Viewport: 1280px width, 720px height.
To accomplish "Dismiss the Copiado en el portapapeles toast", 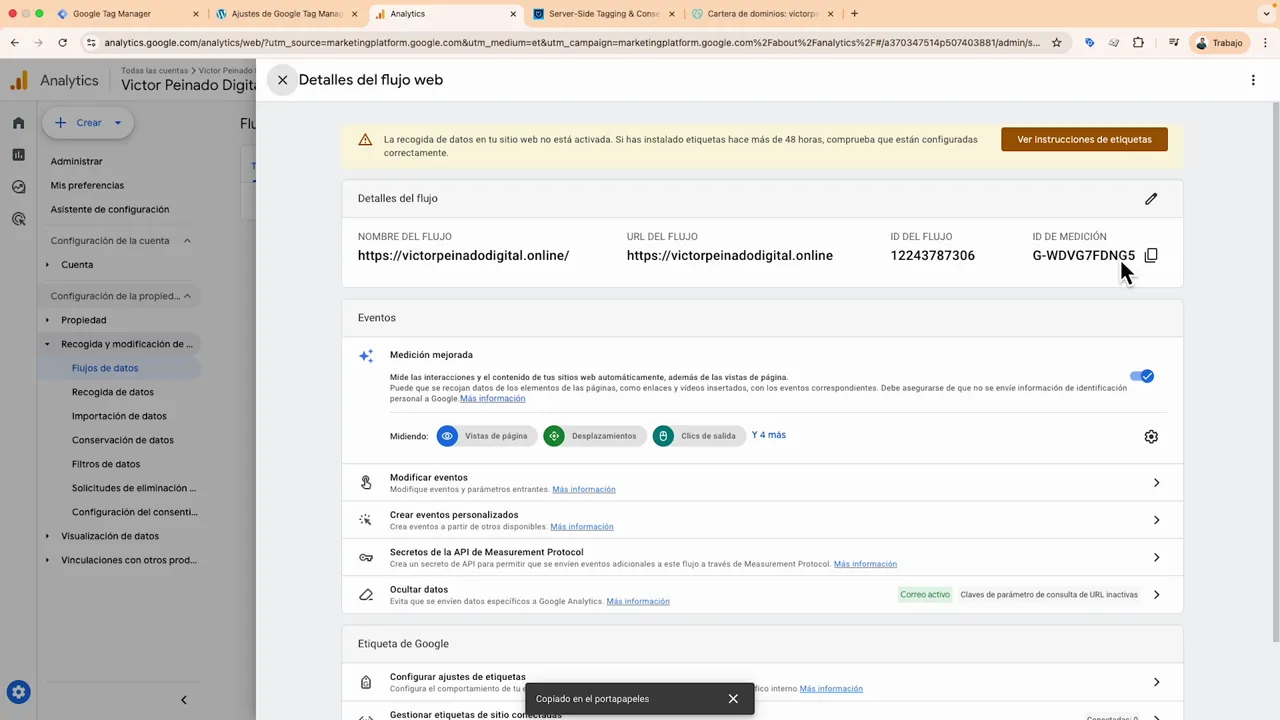I will pyautogui.click(x=733, y=698).
